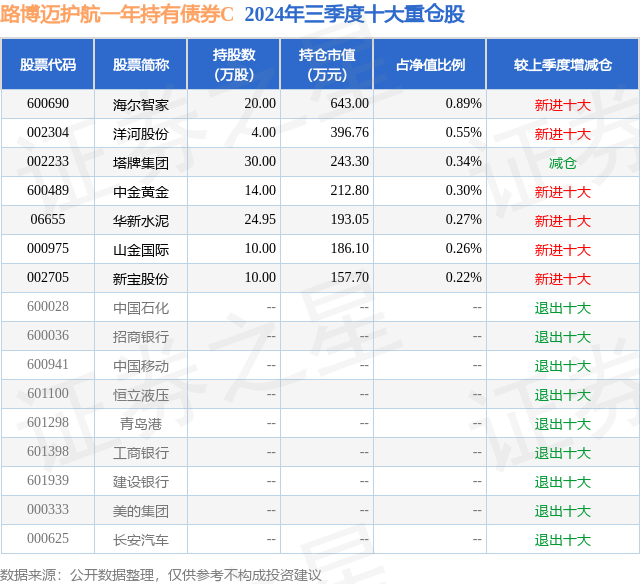Click the data source footnote
The height and width of the screenshot is (584, 640).
point(160,575)
